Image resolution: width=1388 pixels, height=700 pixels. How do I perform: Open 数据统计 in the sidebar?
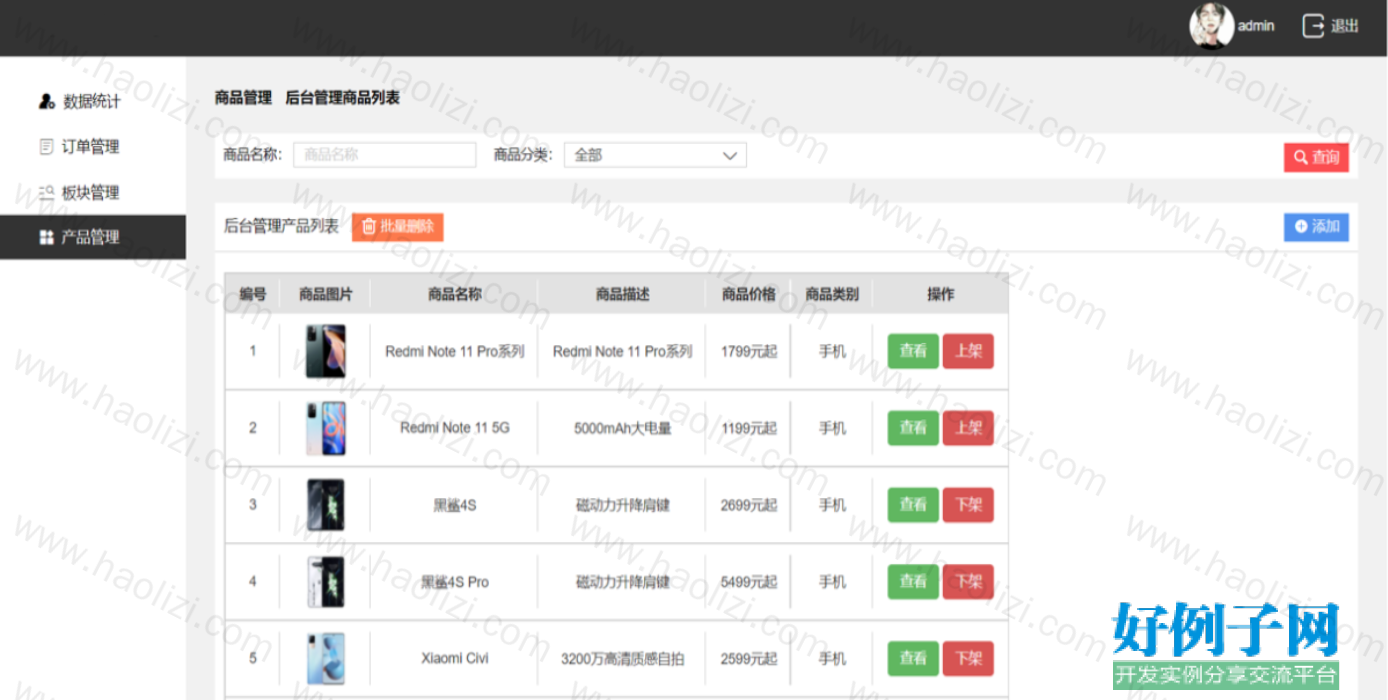click(92, 101)
